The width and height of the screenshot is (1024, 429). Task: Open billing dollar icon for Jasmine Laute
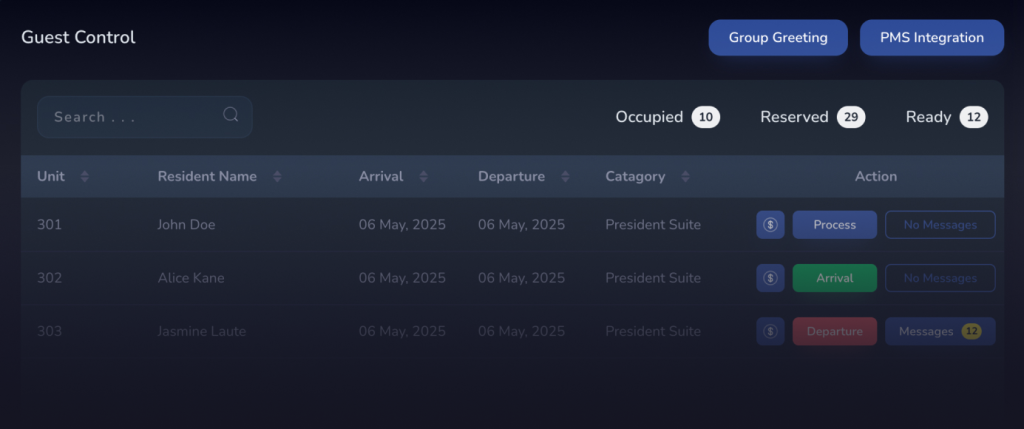pos(771,332)
